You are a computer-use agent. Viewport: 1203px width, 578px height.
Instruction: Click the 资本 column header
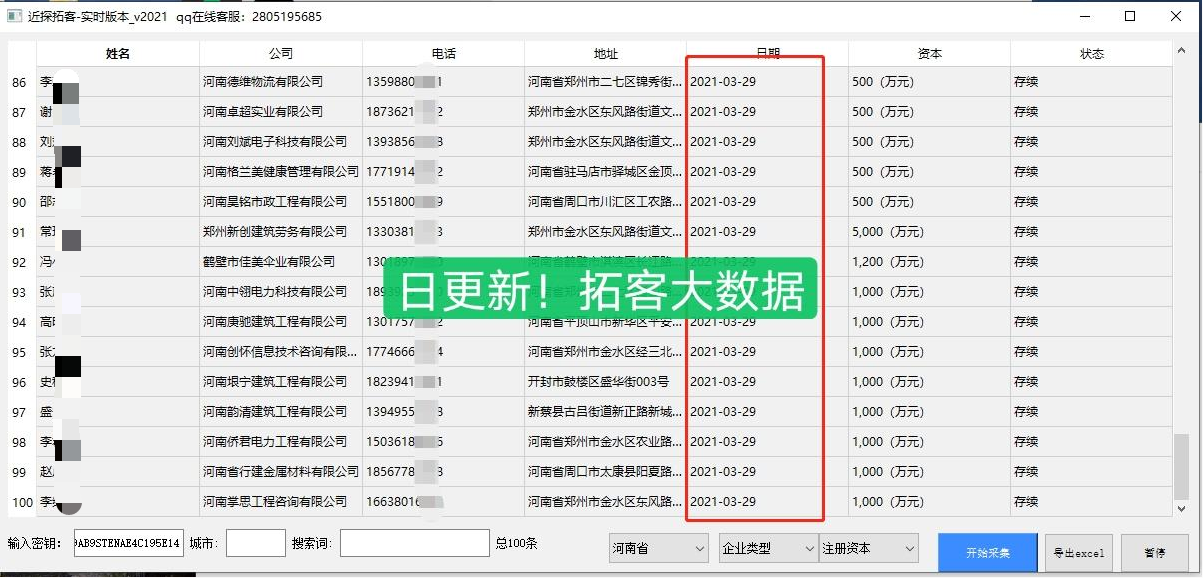point(929,54)
